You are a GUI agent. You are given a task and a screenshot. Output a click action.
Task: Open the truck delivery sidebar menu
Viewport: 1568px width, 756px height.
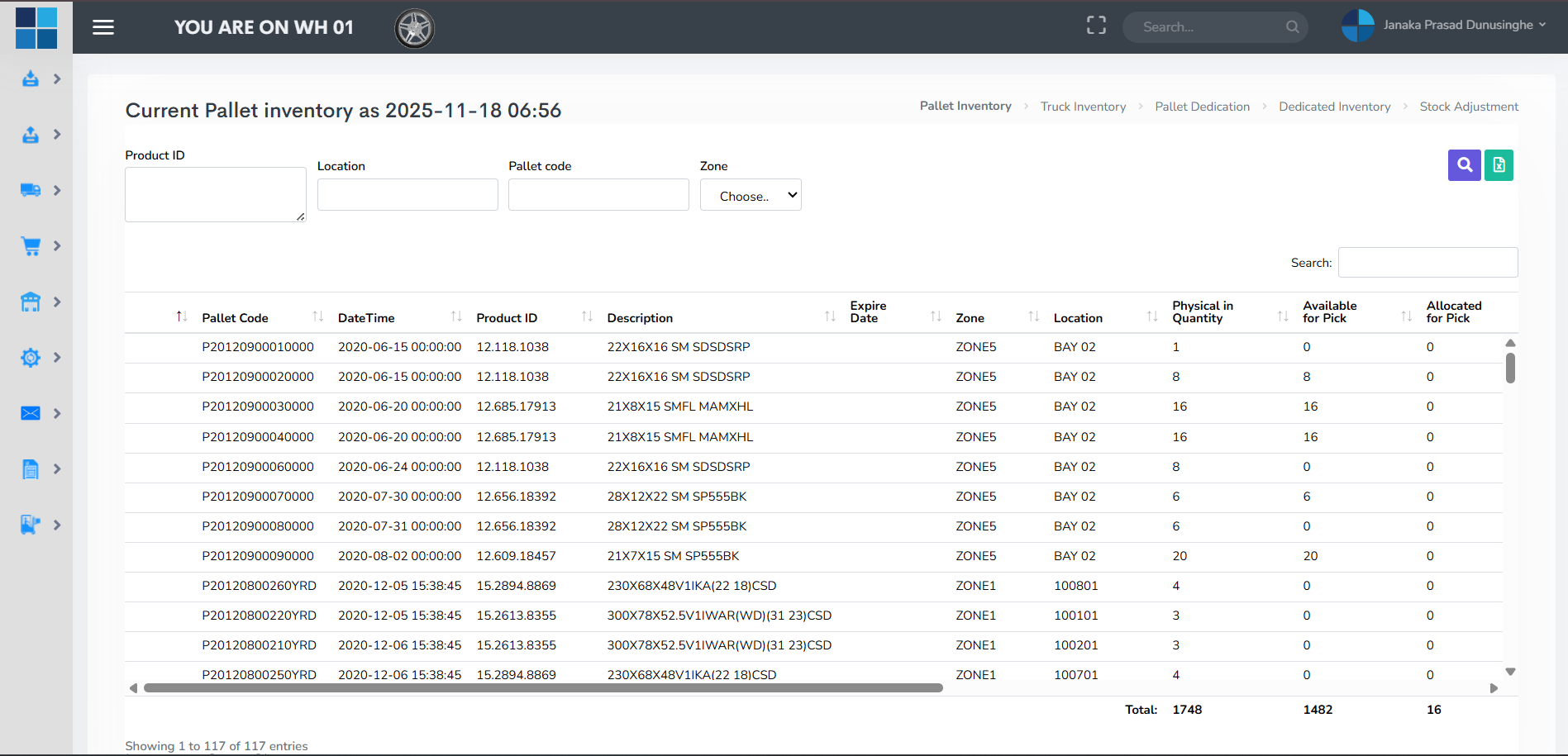31,190
